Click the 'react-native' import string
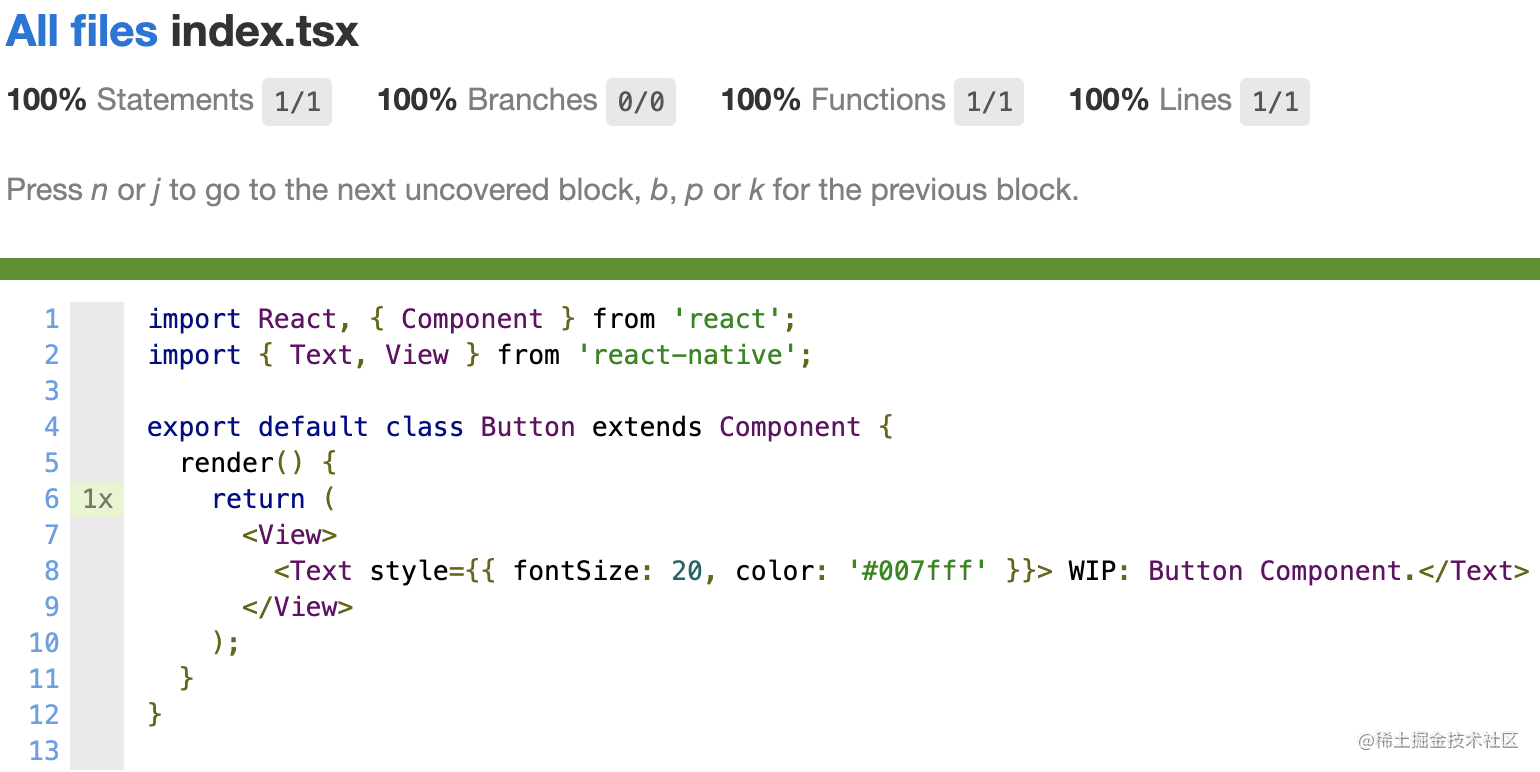This screenshot has width=1540, height=772. coord(688,355)
